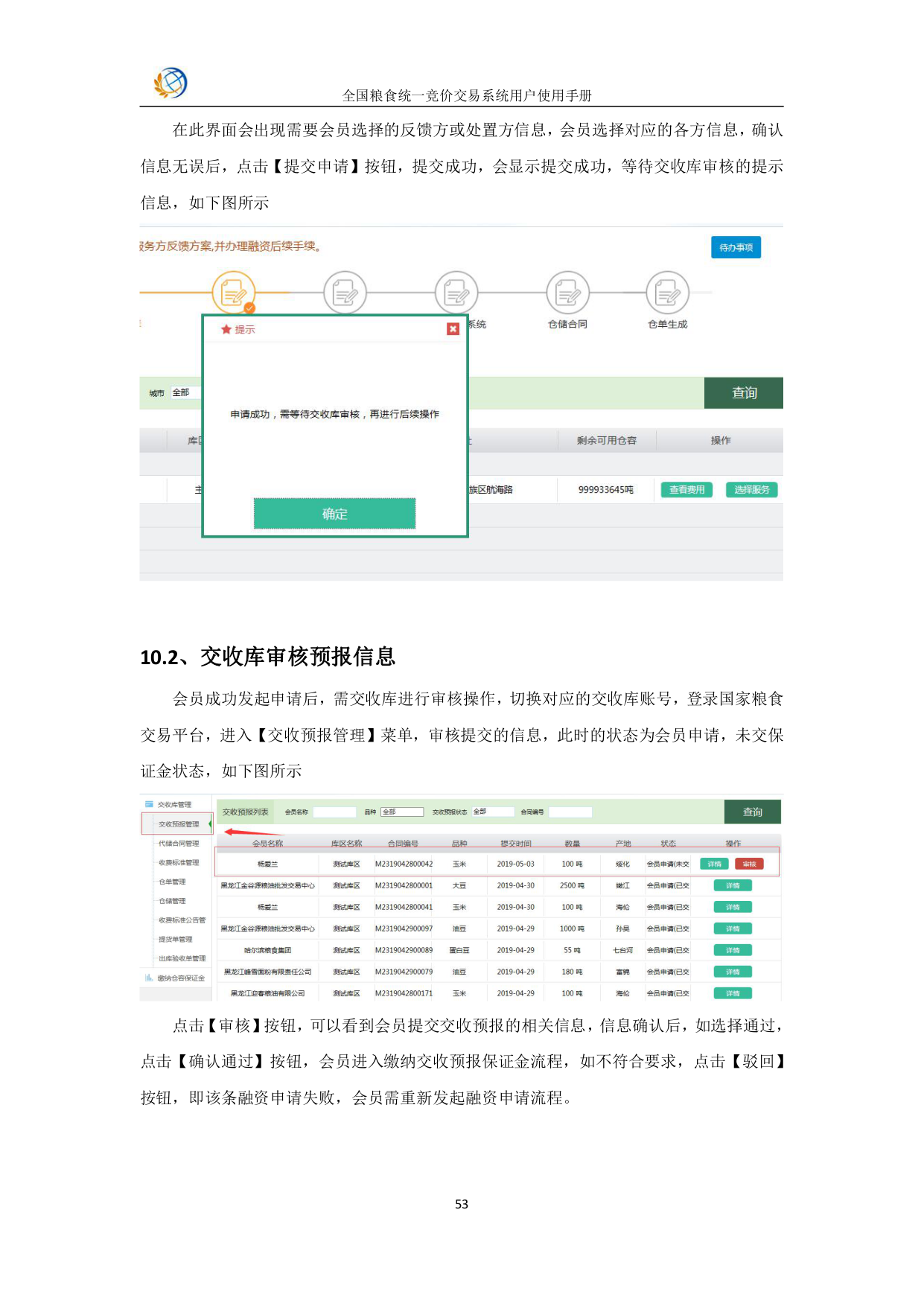
Task: Click the red 审核 button for 杨爱兰
Action: [749, 864]
